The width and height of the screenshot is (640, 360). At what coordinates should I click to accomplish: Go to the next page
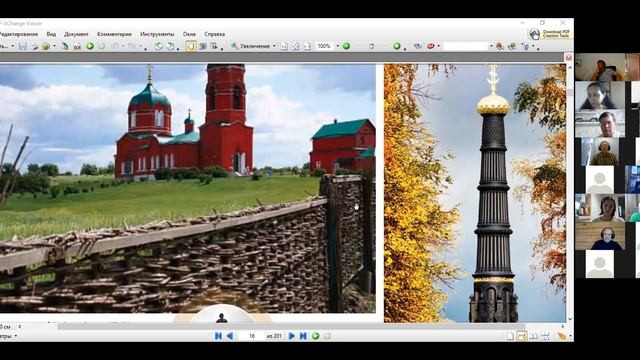[x=291, y=336]
